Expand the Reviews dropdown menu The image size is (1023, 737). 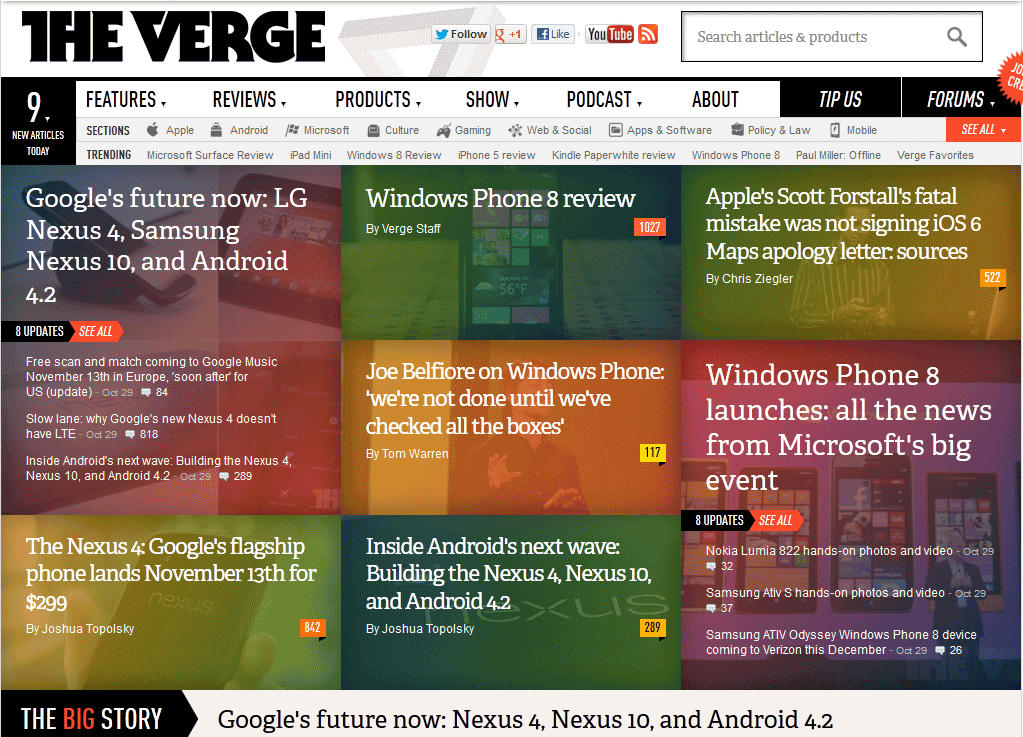(250, 100)
